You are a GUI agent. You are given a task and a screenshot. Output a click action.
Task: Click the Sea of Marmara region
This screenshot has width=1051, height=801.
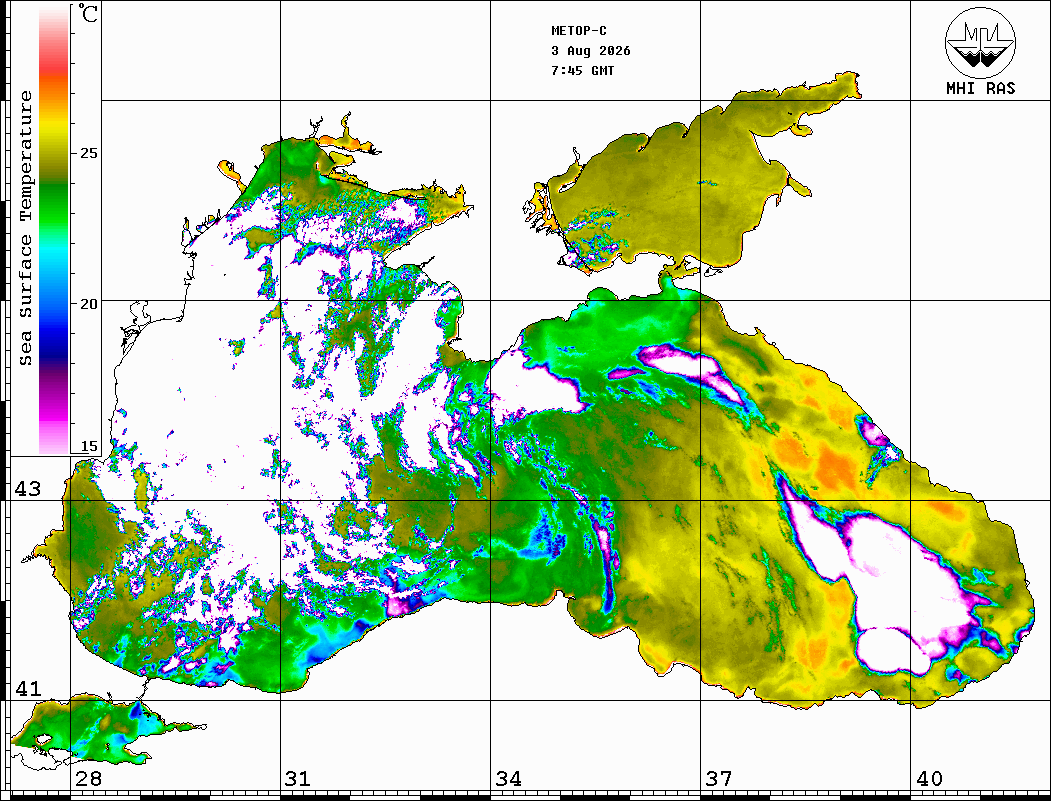click(x=94, y=731)
